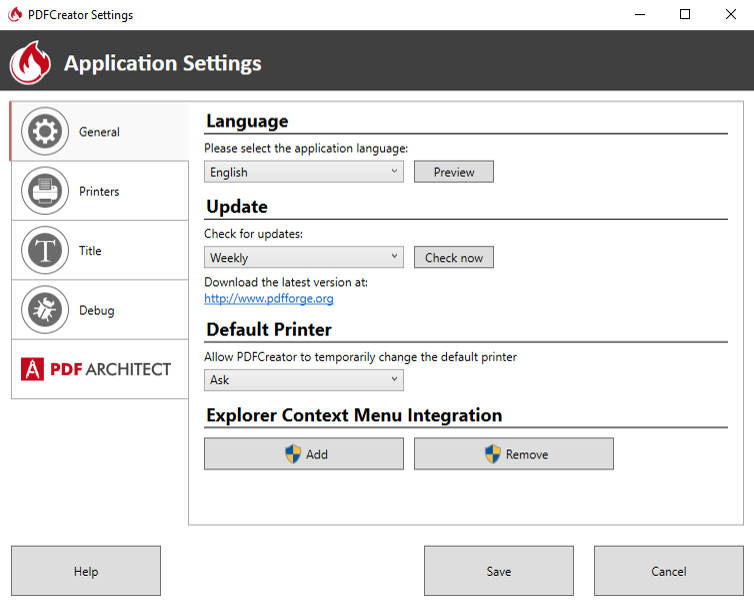Add Explorer context menu integration
754x605 pixels.
click(x=303, y=454)
